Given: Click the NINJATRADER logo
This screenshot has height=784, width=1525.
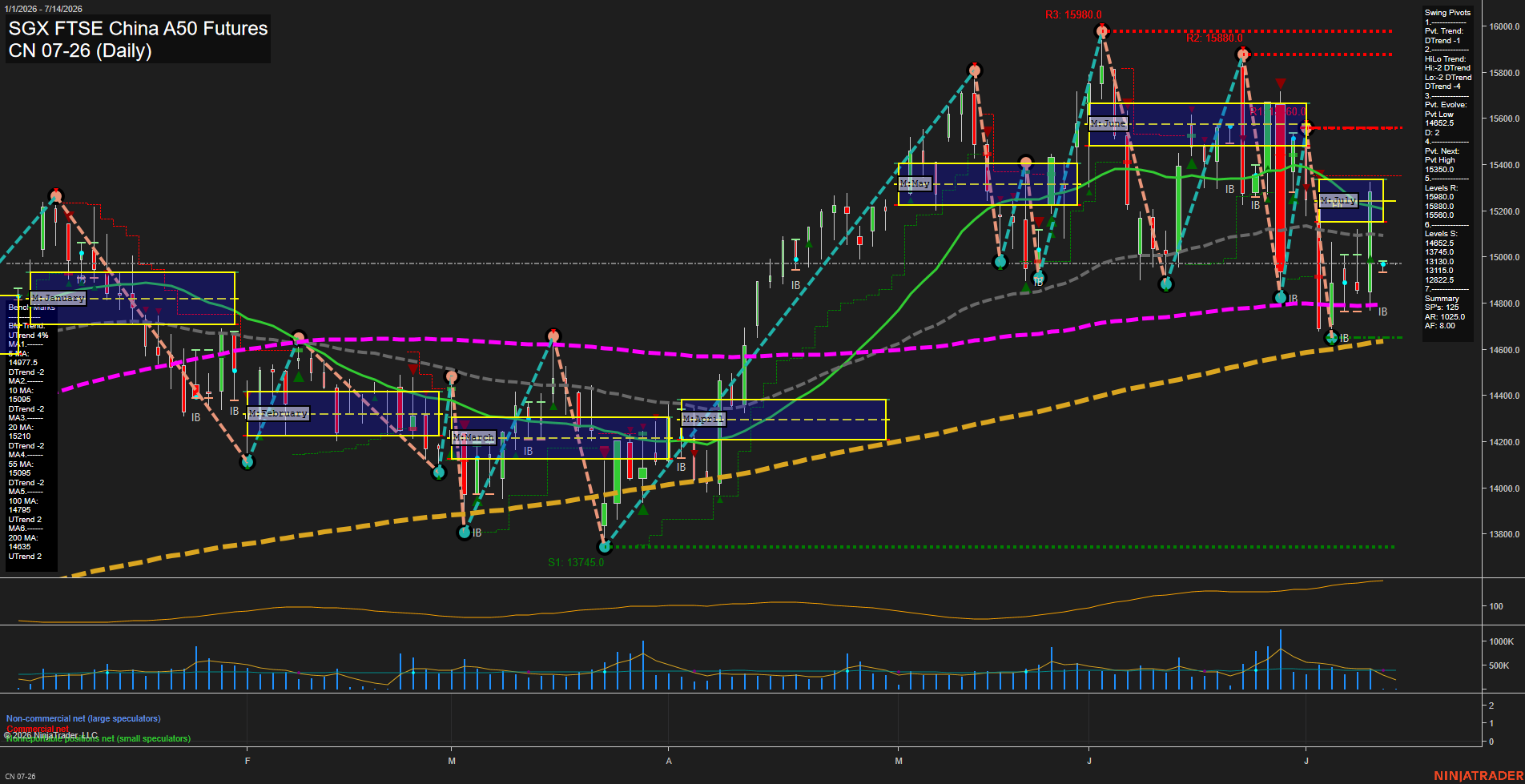Looking at the screenshot, I should 1478,776.
